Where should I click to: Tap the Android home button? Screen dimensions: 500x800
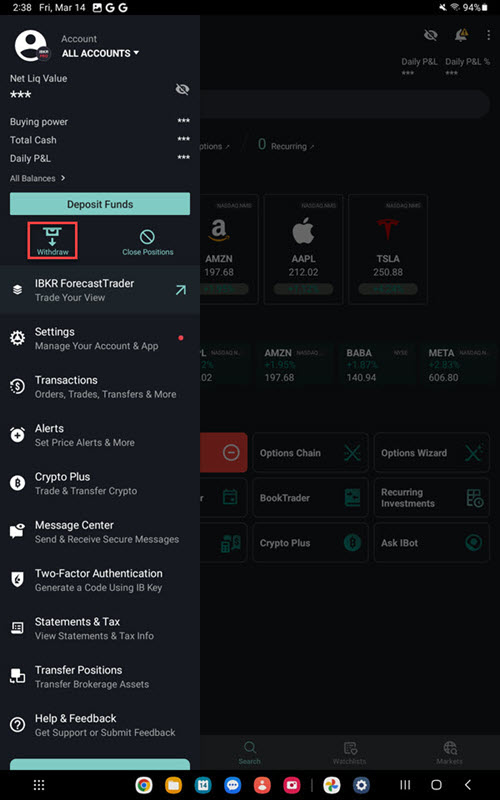(x=436, y=785)
